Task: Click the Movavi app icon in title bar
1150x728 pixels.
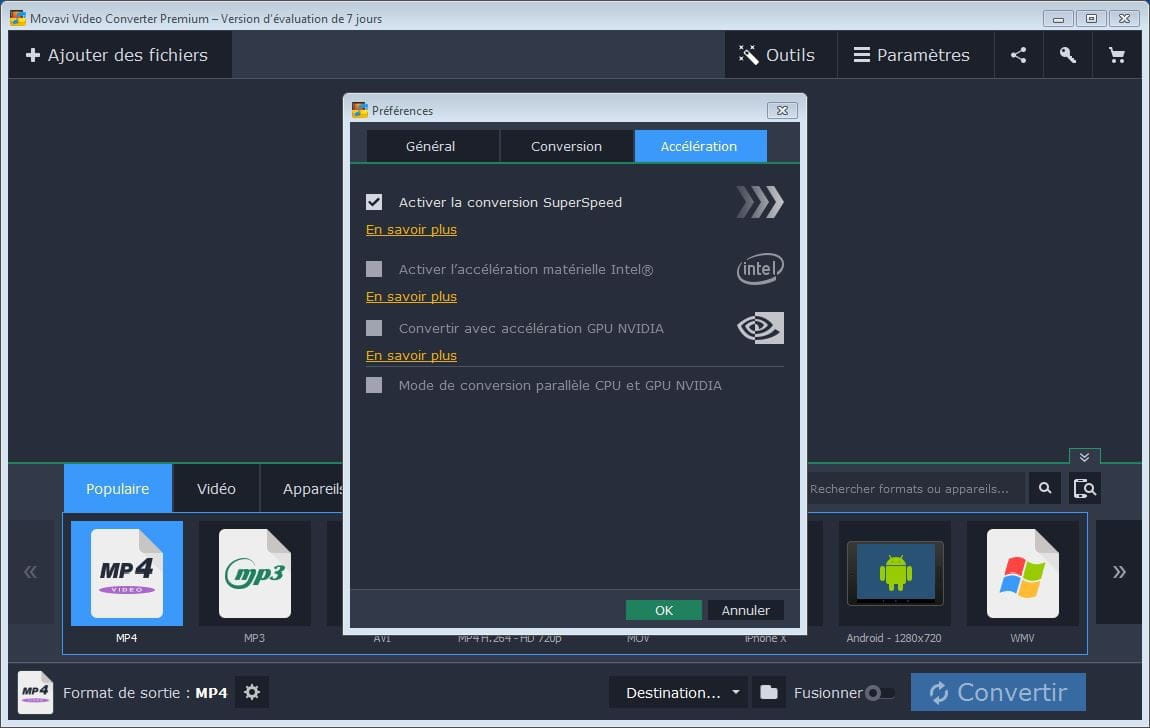Action: click(x=18, y=18)
